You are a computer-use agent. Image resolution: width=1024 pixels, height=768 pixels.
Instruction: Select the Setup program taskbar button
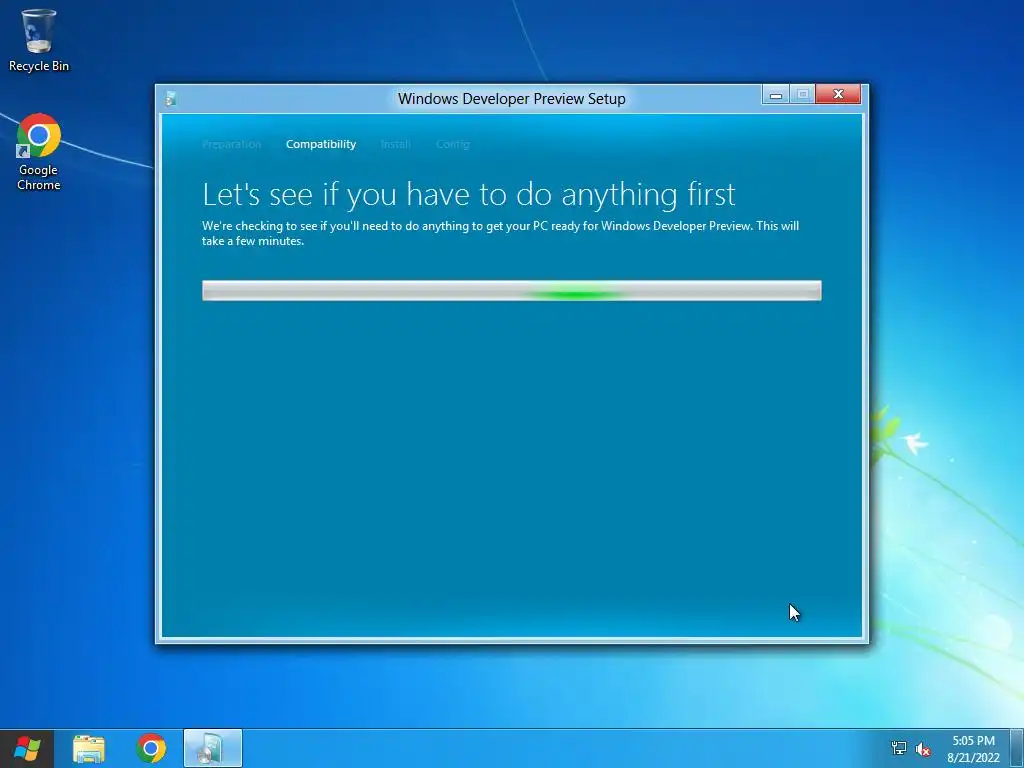(x=213, y=748)
